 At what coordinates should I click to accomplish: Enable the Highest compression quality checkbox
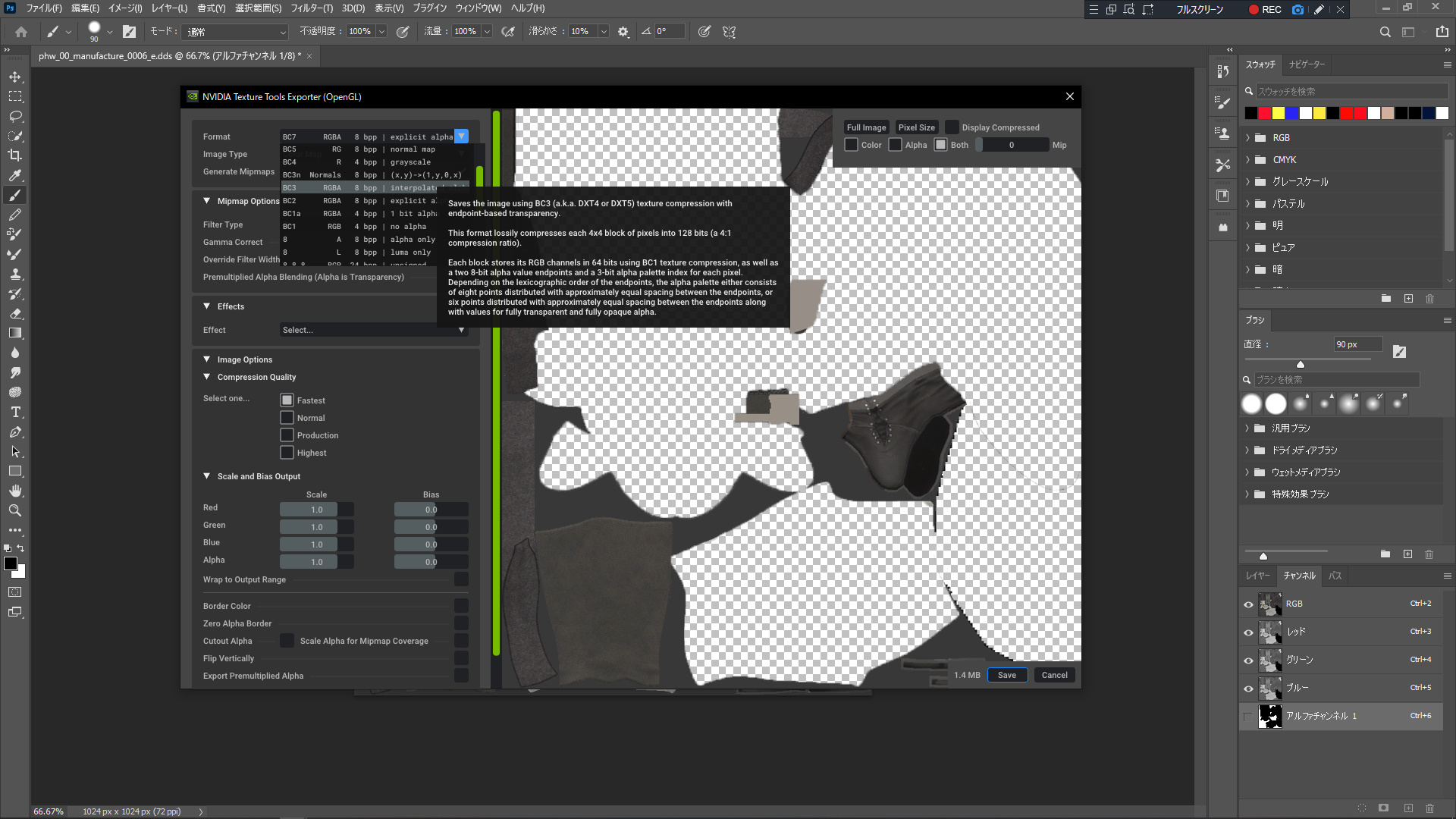point(287,453)
